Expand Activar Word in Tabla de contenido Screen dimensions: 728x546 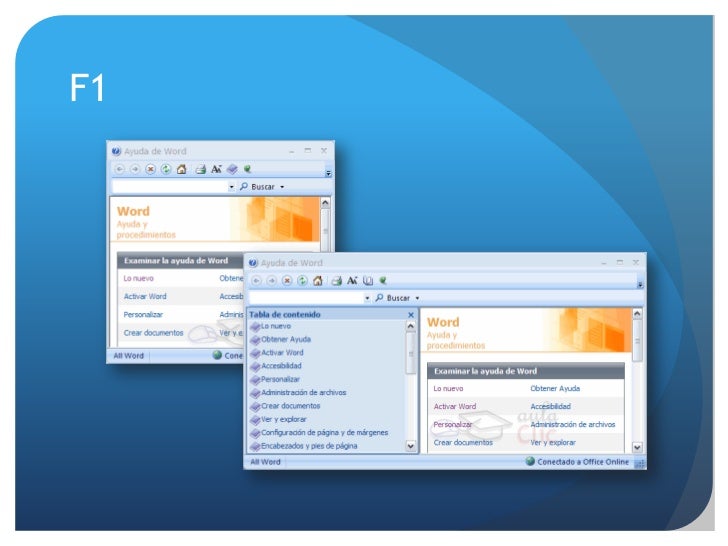[282, 353]
